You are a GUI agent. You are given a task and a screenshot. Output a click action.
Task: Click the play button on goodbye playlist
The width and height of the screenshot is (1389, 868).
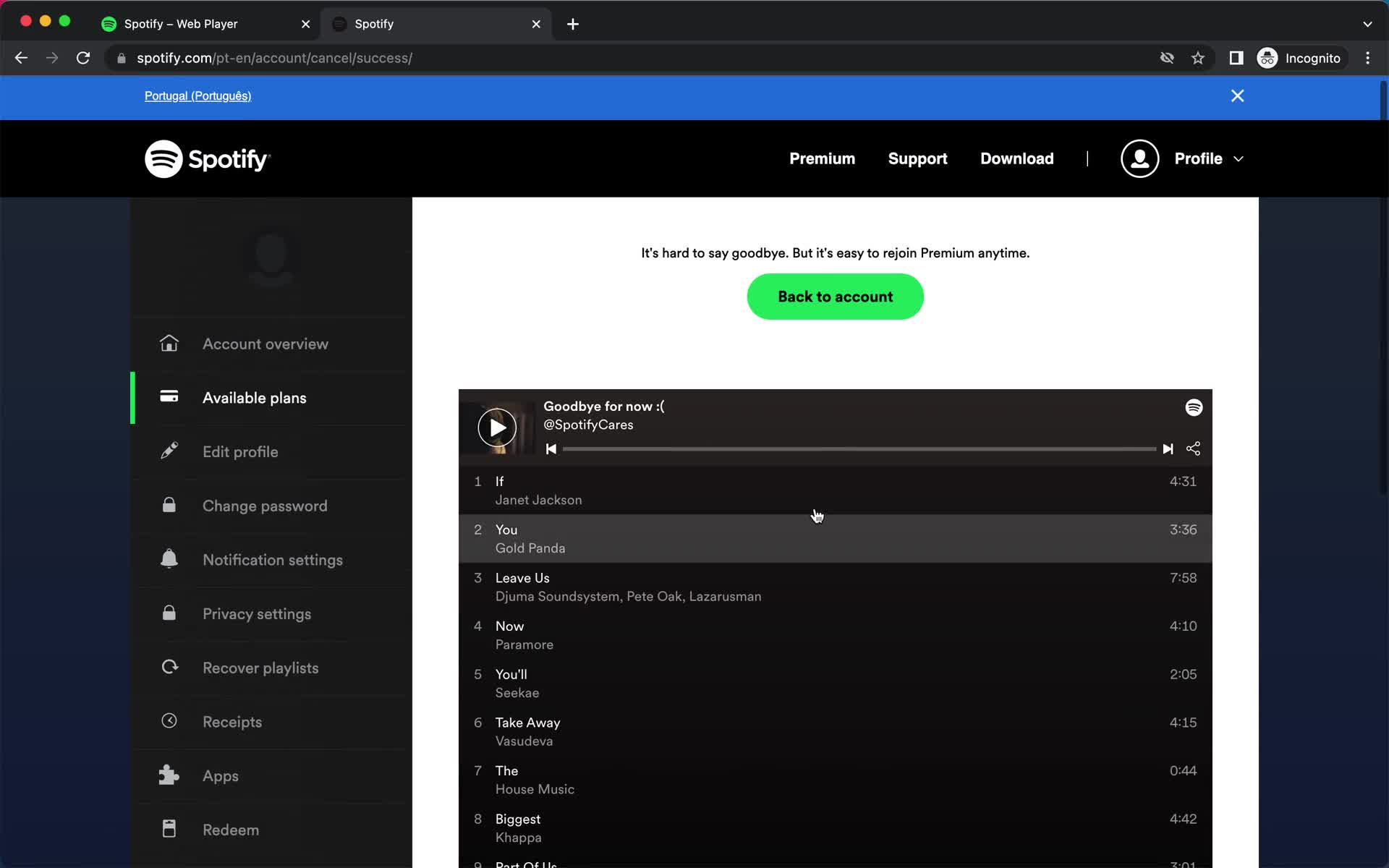click(496, 428)
